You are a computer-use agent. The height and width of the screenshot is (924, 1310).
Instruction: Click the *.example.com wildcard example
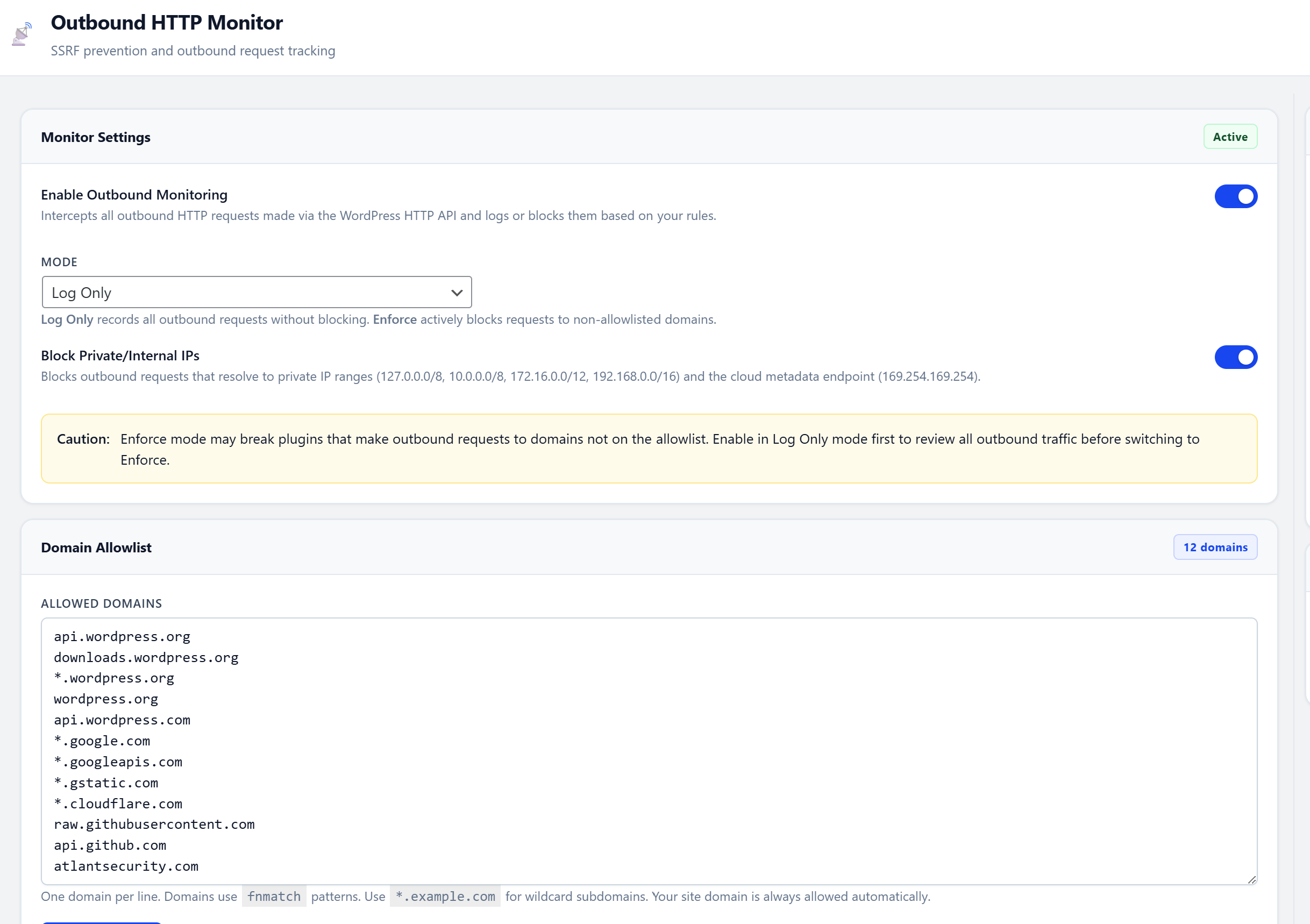click(444, 896)
